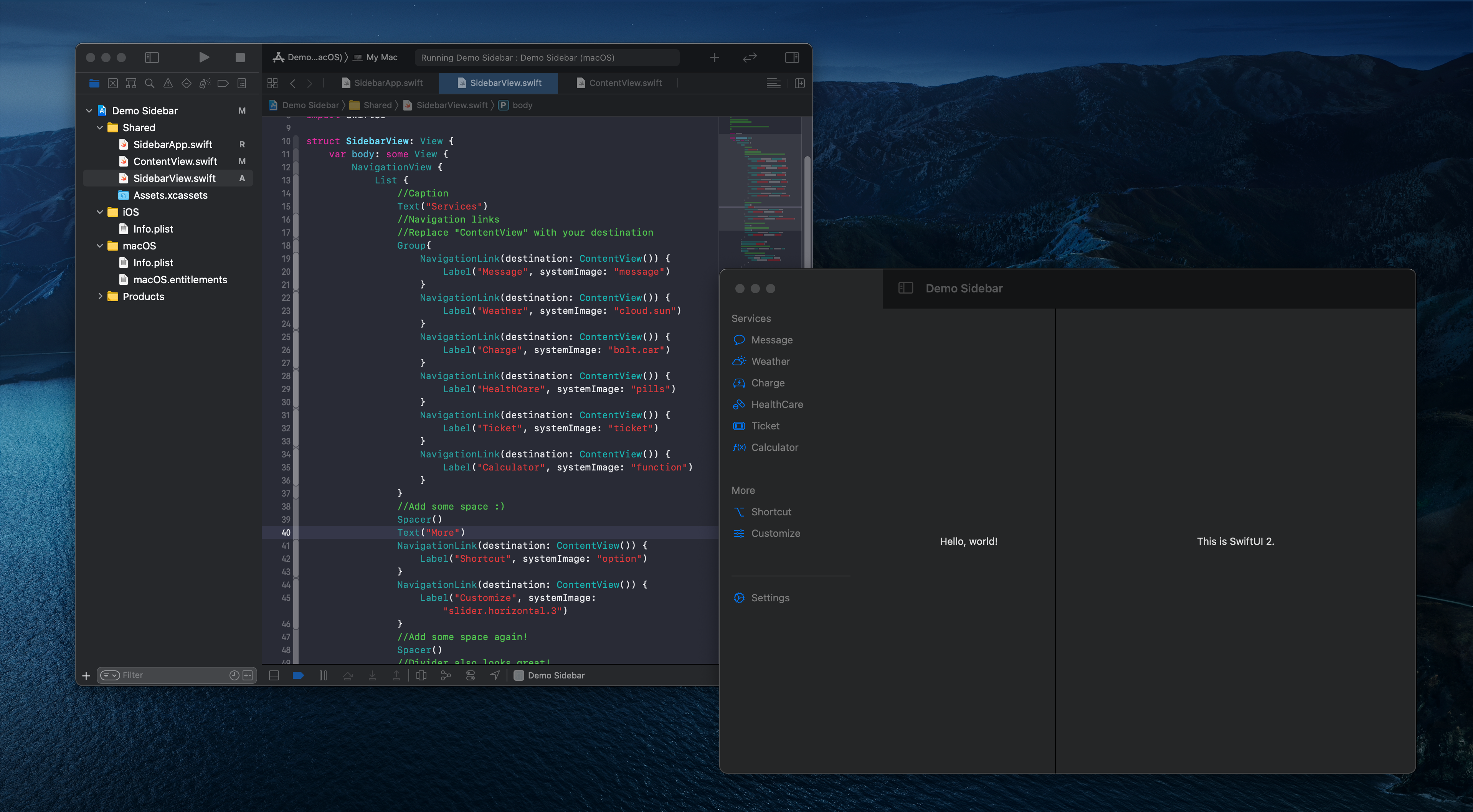Image resolution: width=1473 pixels, height=812 pixels.
Task: Click the editor vertical scrollbar
Action: 807,211
